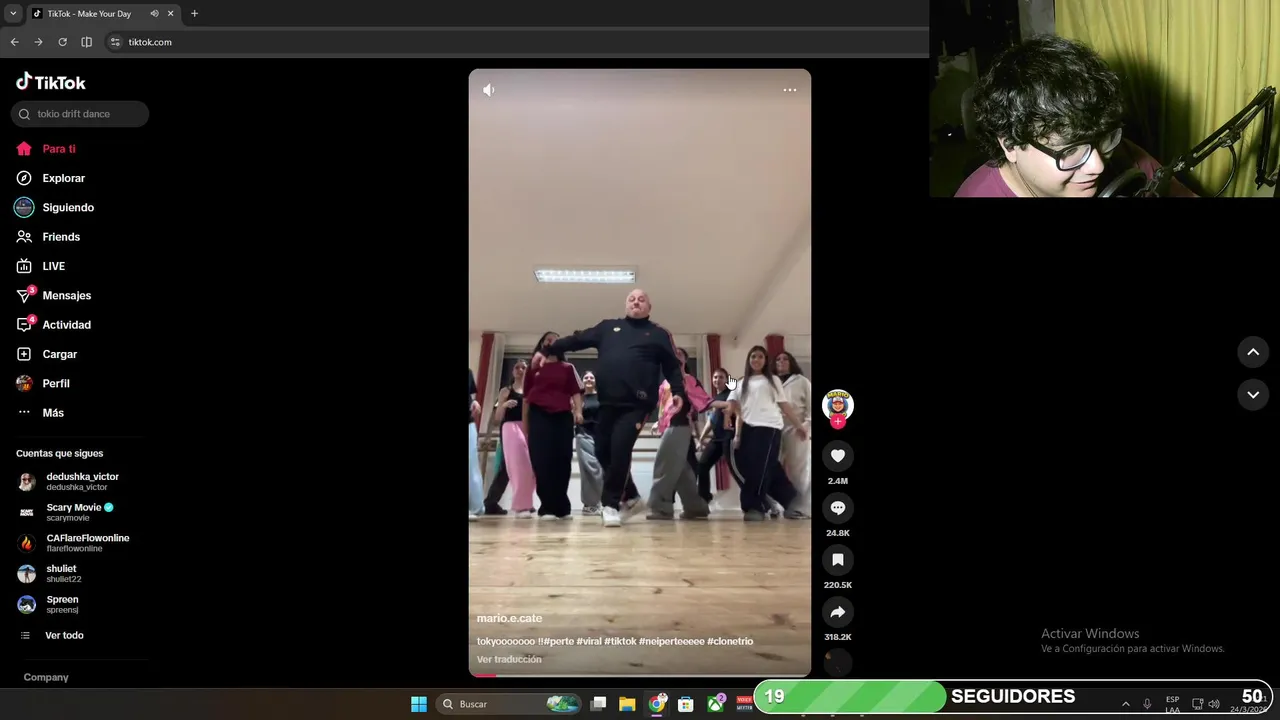This screenshot has width=1280, height=720.
Task: Reload the page with refresh icon
Action: 62,42
